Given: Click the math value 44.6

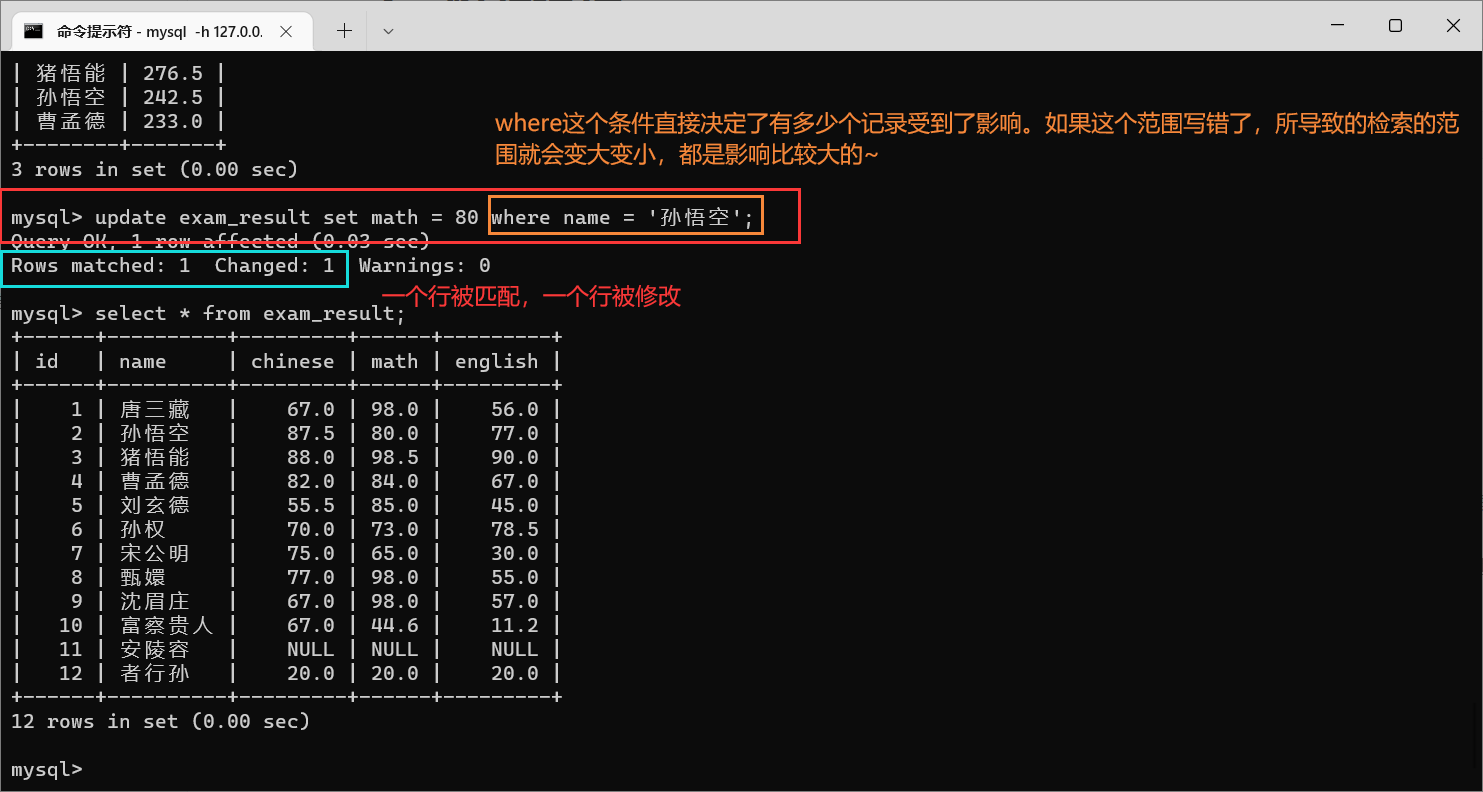Looking at the screenshot, I should click(394, 625).
